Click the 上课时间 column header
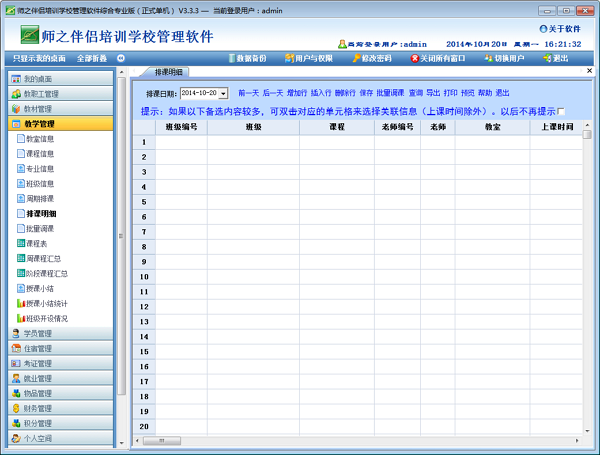The width and height of the screenshot is (600, 455). tap(556, 127)
